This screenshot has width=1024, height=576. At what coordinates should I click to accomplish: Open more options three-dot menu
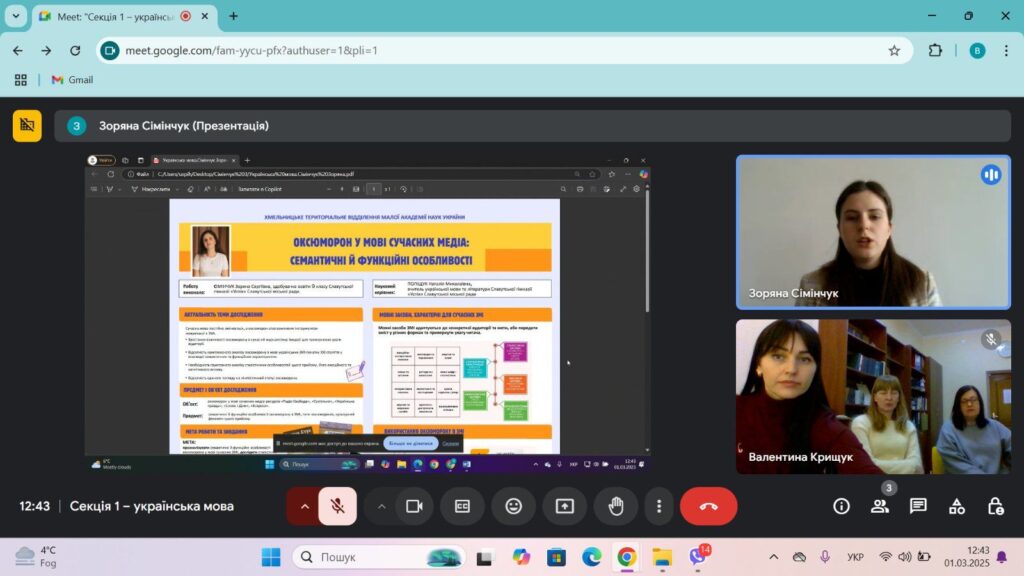coord(658,506)
